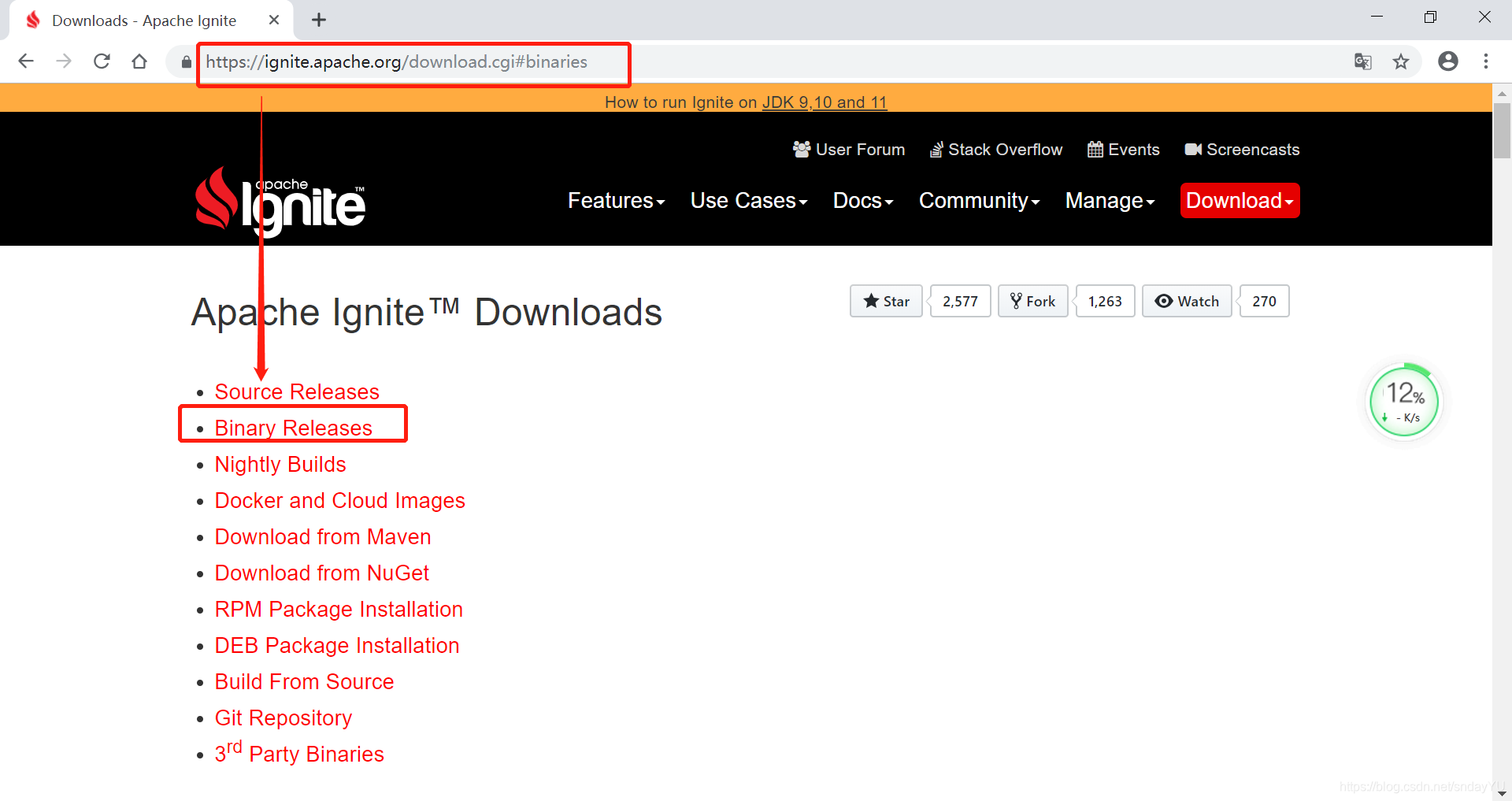Open the 270 watchers count
This screenshot has width=1512, height=801.
click(1264, 301)
